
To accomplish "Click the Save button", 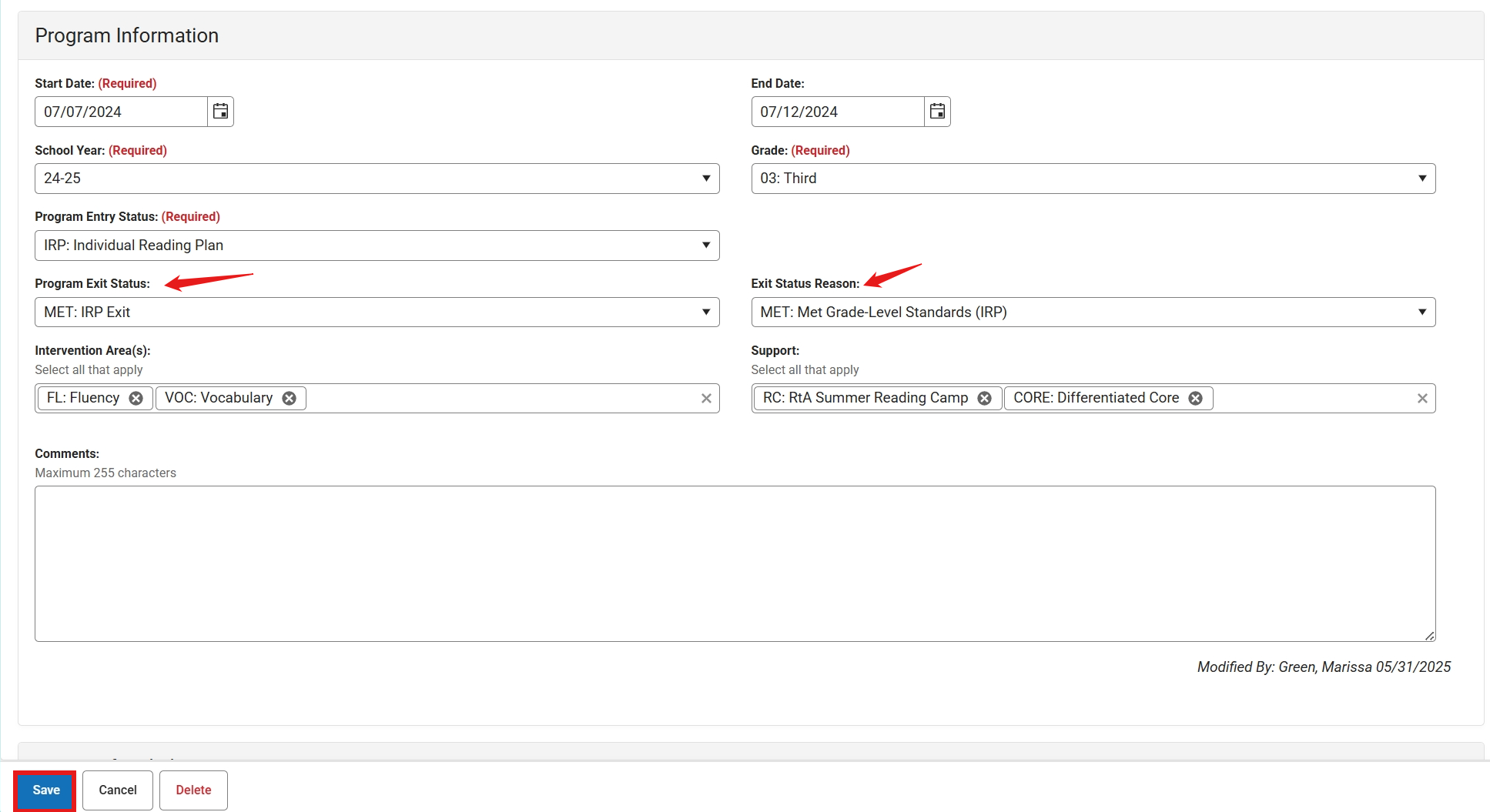I will (45, 790).
